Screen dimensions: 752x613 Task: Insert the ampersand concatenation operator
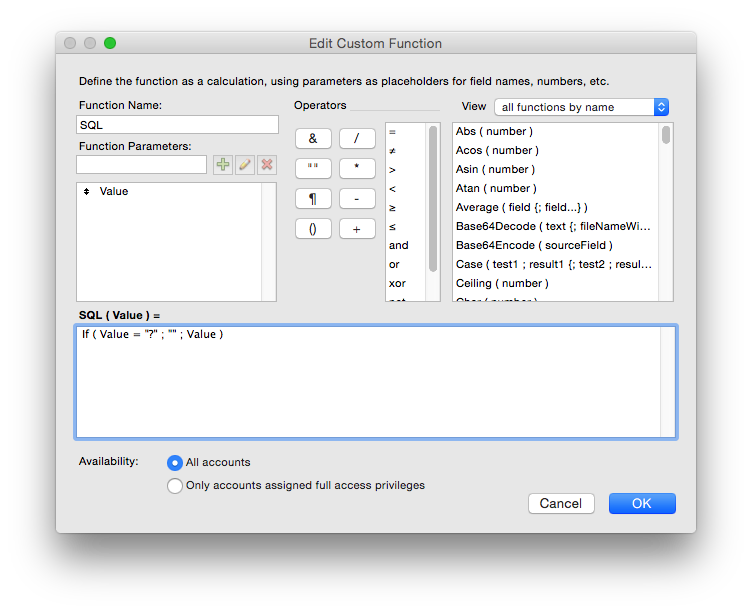(313, 139)
